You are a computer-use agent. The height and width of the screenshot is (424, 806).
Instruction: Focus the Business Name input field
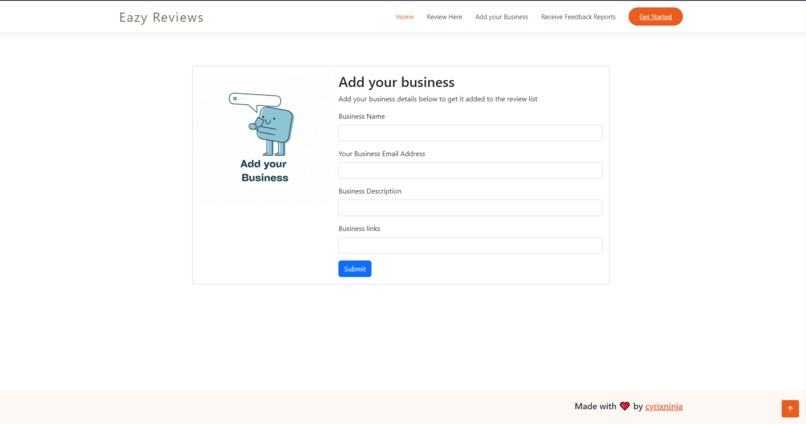pos(470,133)
